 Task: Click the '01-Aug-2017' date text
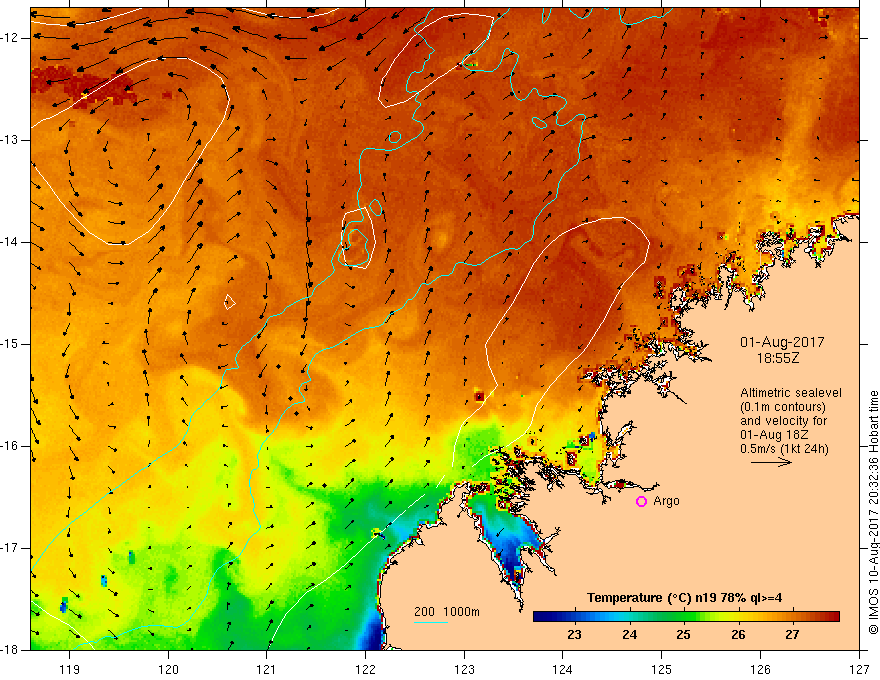[782, 342]
